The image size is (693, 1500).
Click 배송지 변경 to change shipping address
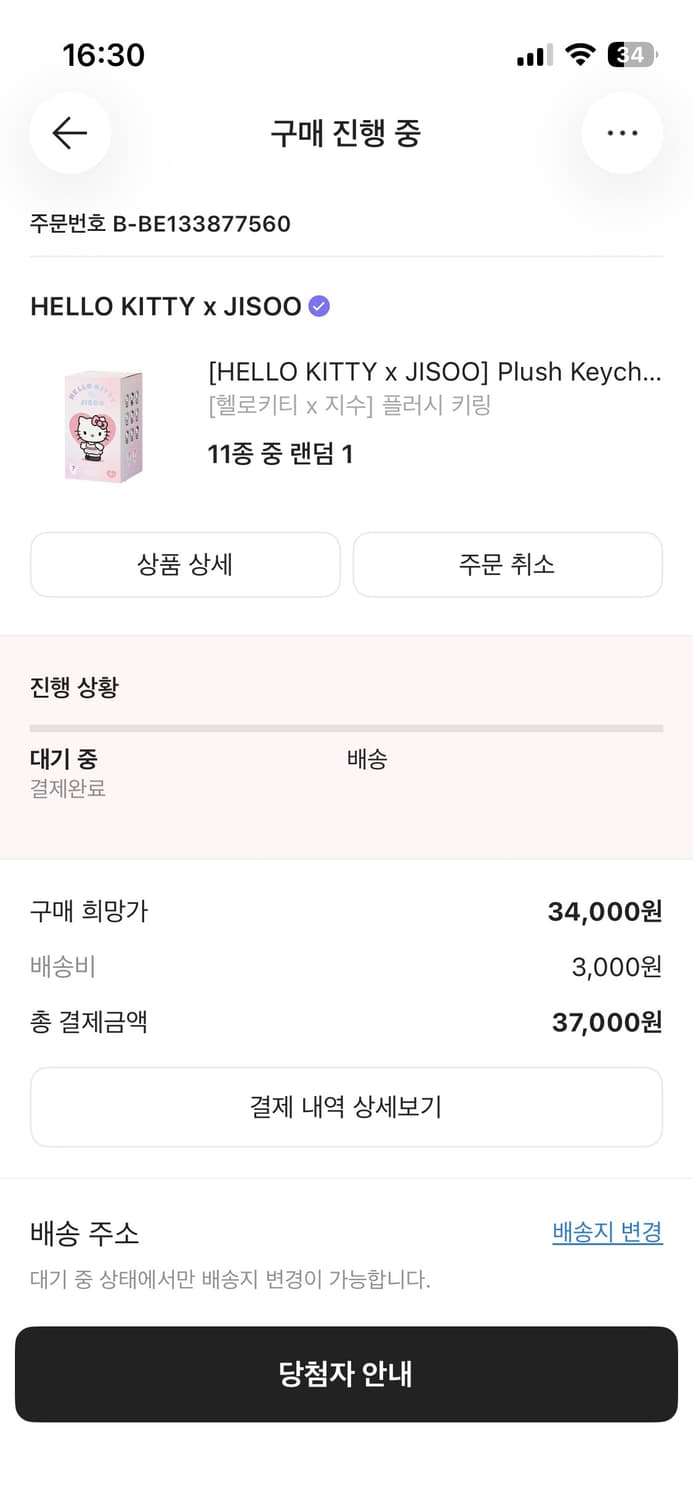point(606,1233)
